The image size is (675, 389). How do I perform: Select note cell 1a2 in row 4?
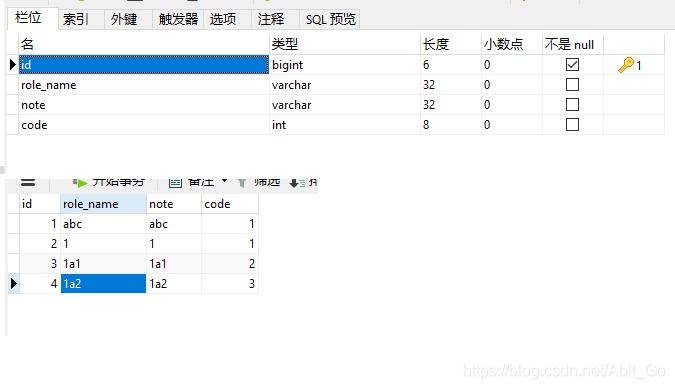(174, 284)
